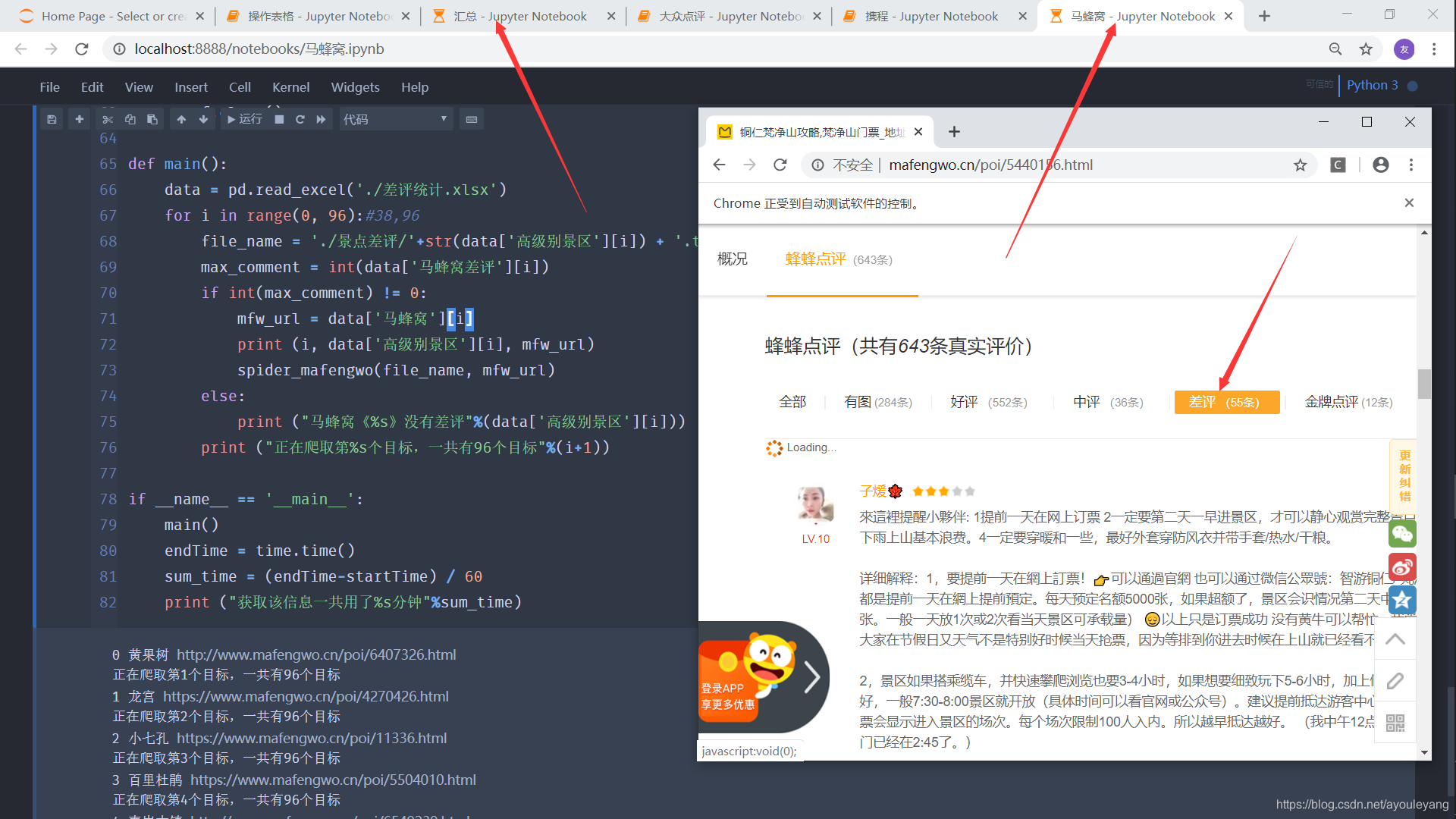Share via the Weibo side icon

(1402, 567)
